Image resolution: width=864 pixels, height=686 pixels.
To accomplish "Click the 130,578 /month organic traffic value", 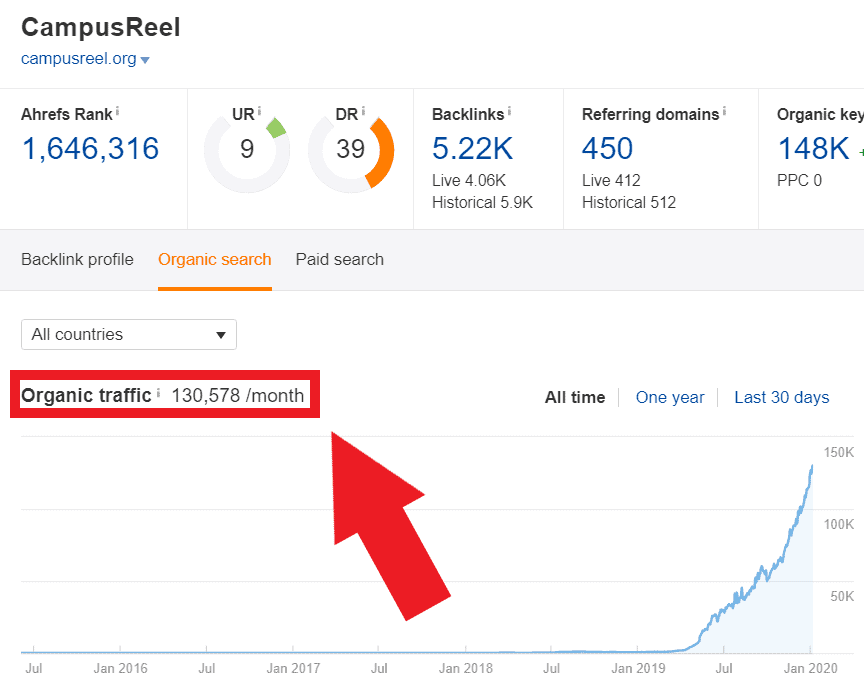I will [237, 396].
